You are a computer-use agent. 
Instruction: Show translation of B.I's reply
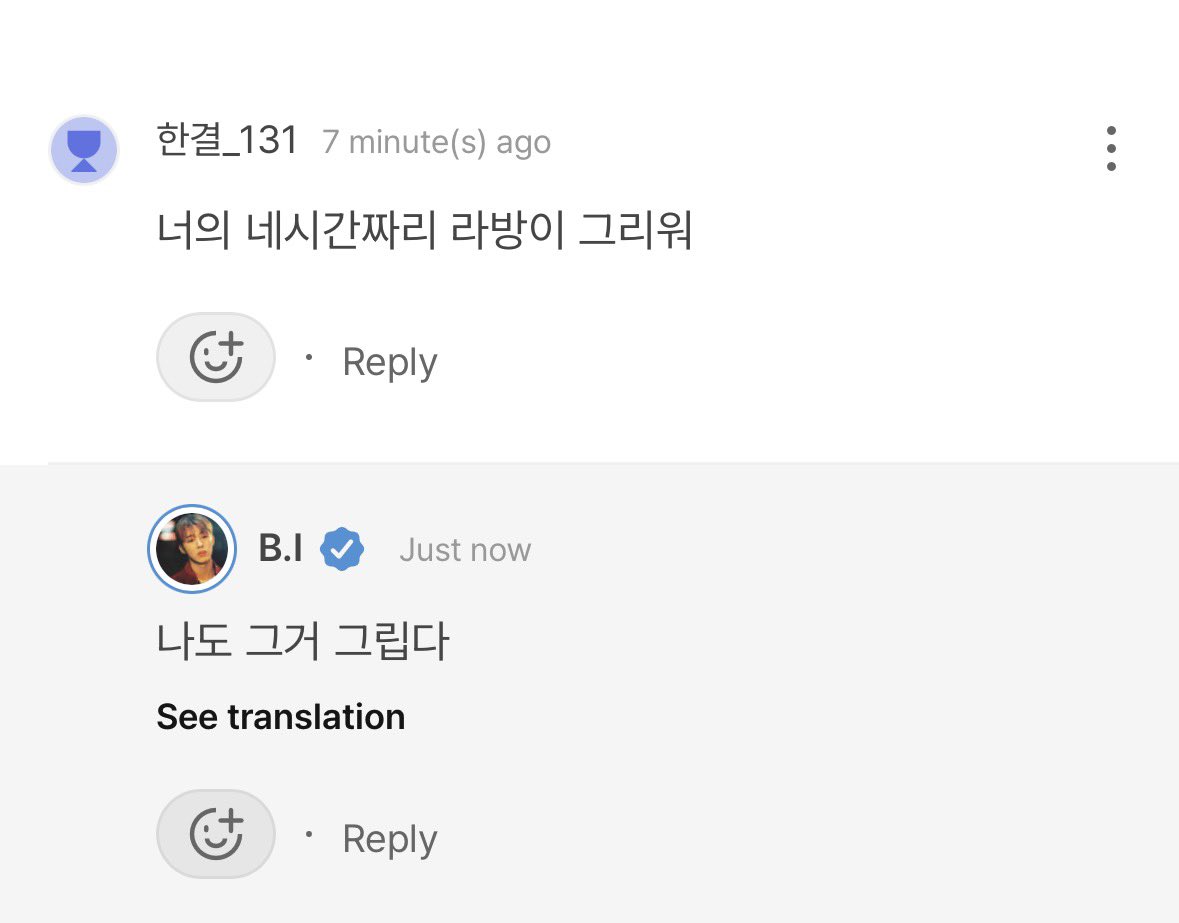coord(280,716)
